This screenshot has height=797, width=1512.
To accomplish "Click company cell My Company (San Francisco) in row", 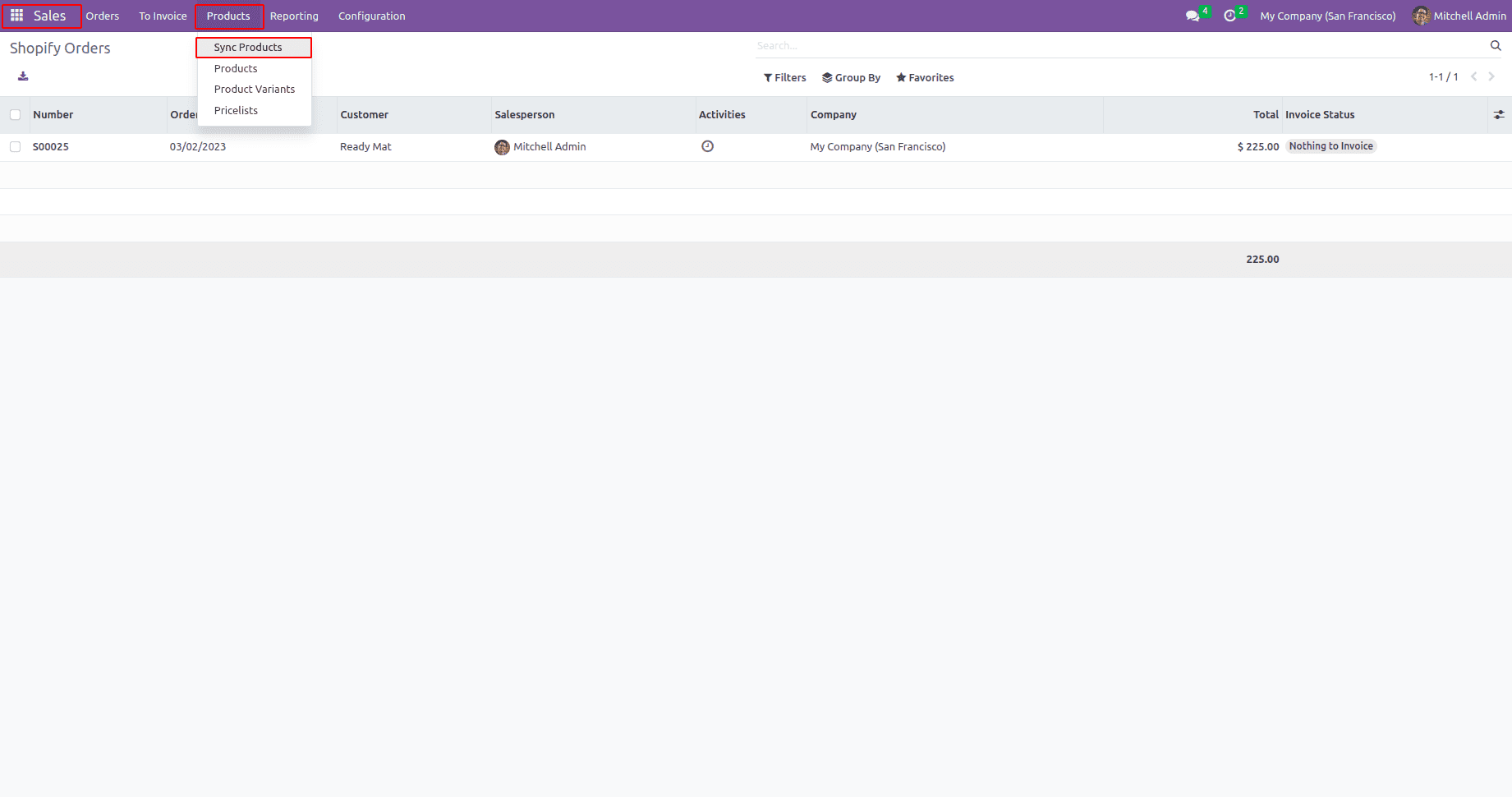I will pos(878,147).
